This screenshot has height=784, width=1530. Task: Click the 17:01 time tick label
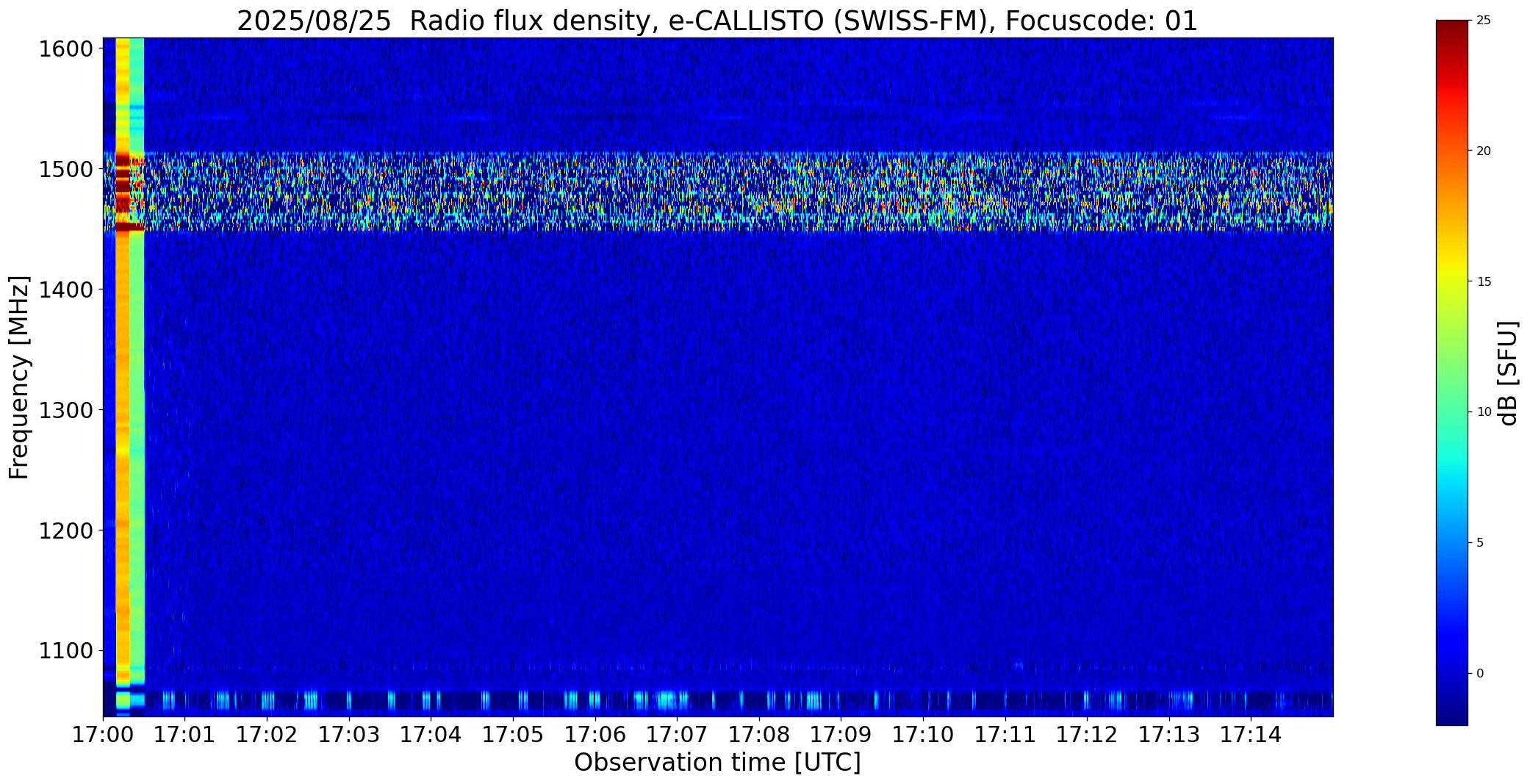point(185,734)
